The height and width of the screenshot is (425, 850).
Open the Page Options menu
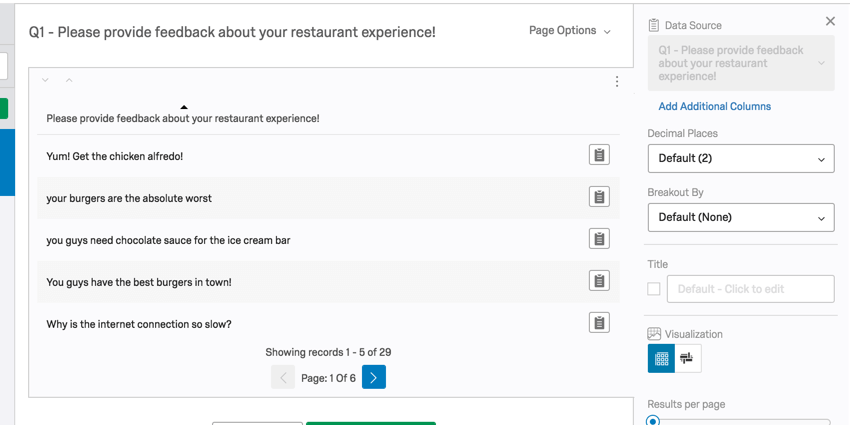point(569,31)
